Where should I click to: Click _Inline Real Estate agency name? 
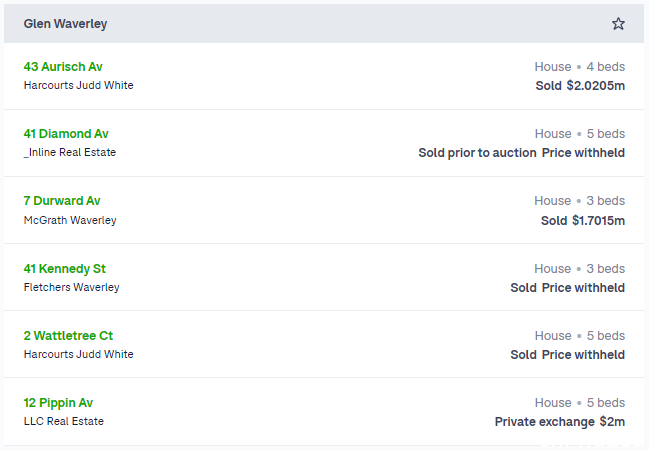click(x=70, y=152)
